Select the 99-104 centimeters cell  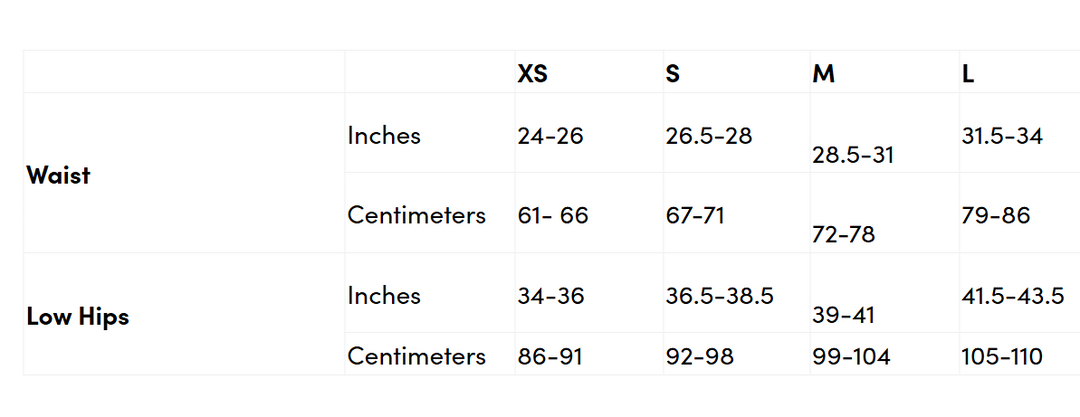coord(850,356)
